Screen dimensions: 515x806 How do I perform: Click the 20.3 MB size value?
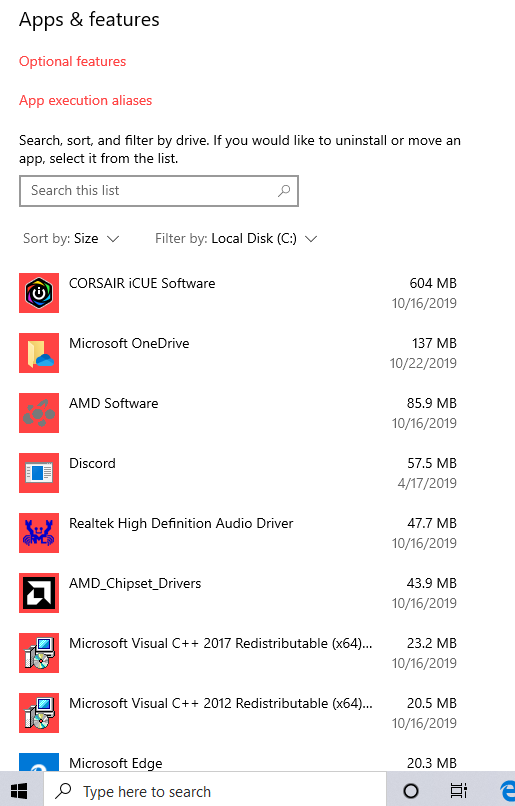pyautogui.click(x=432, y=763)
